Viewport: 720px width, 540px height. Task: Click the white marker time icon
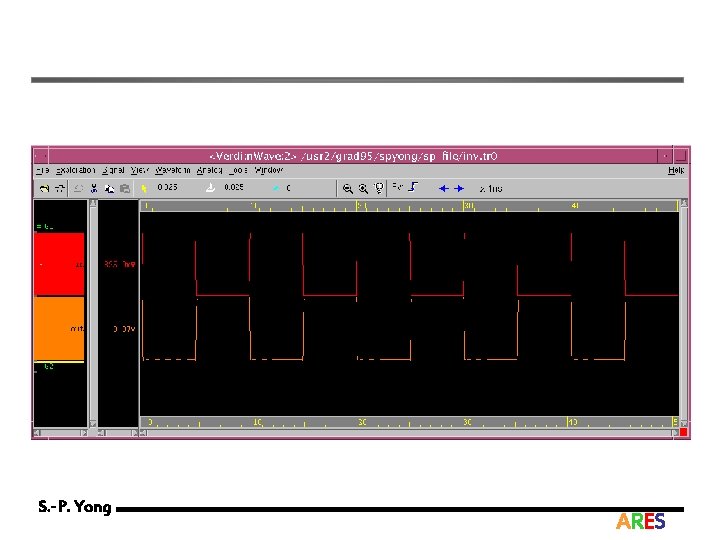[x=210, y=187]
